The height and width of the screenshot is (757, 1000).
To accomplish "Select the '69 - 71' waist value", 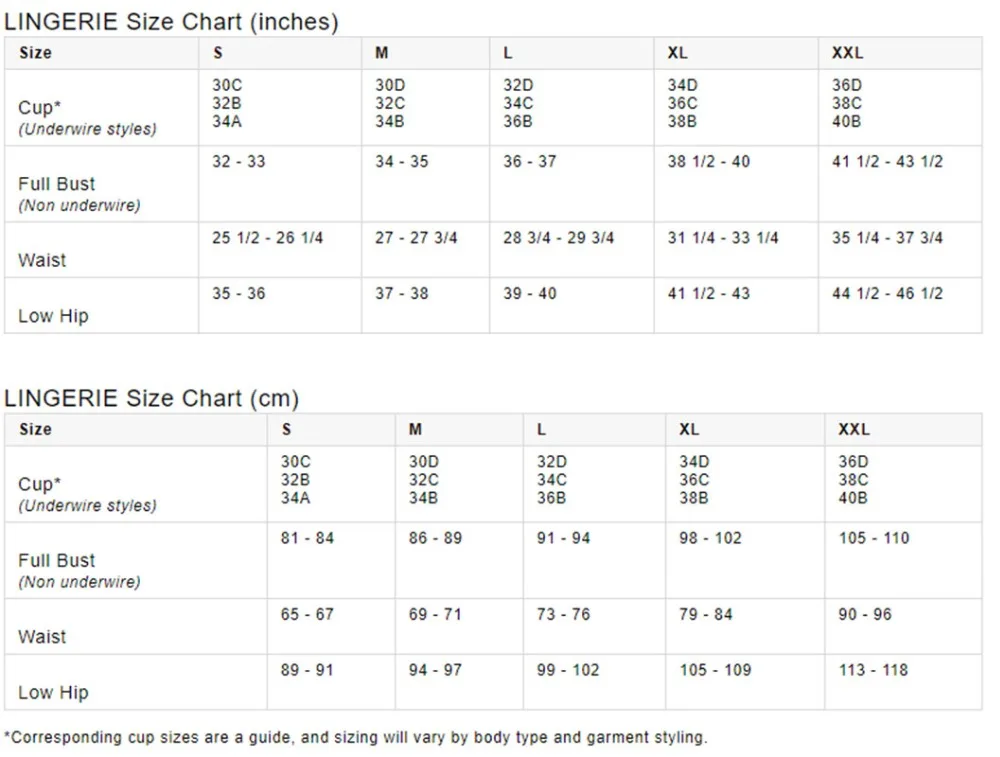I will pyautogui.click(x=435, y=614).
